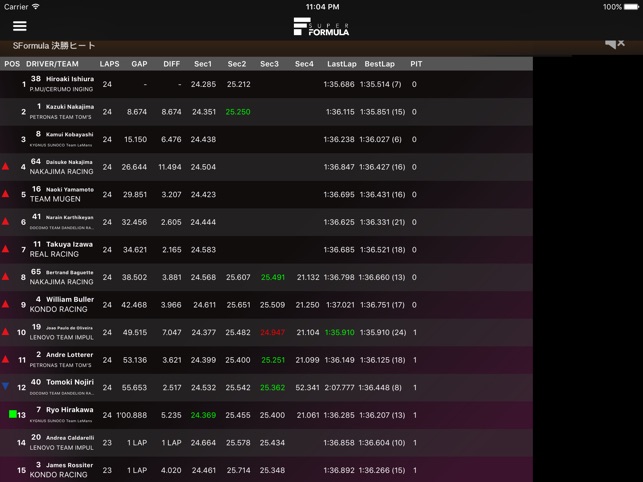Image resolution: width=643 pixels, height=482 pixels.
Task: Tap green Sec1 time 24.369
Action: [x=203, y=415]
